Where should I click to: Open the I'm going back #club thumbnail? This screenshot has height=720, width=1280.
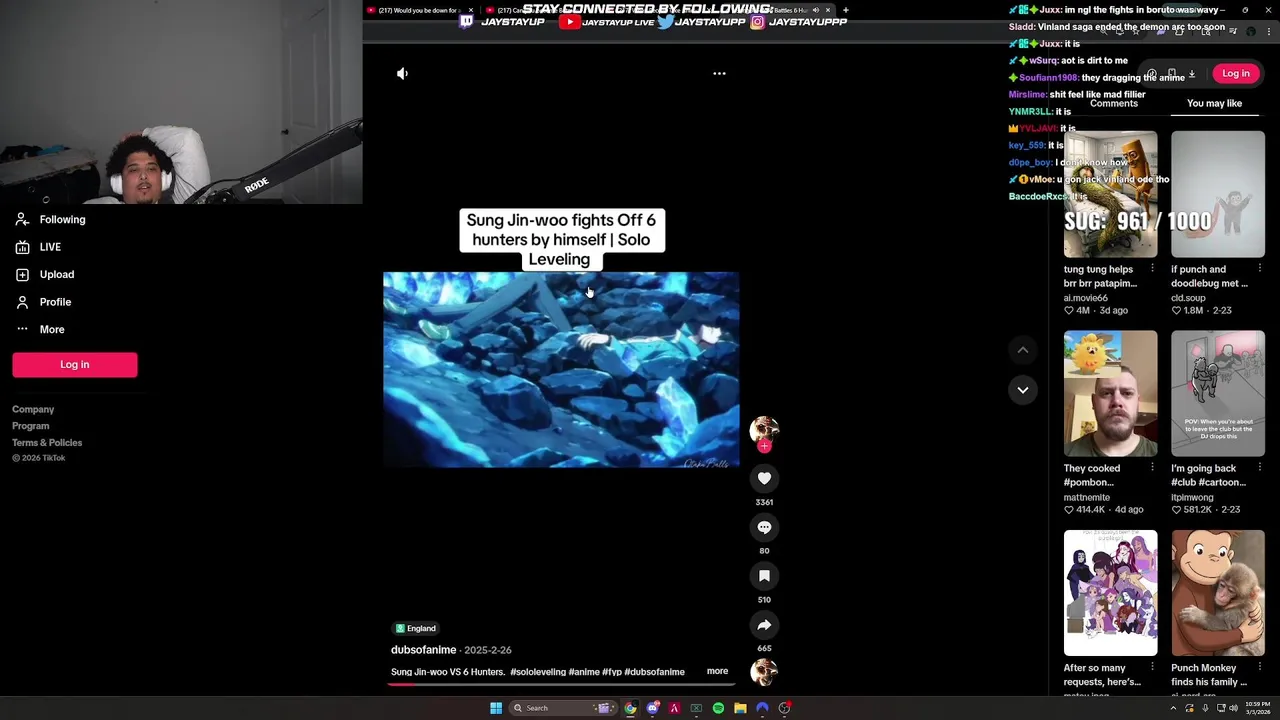[x=1217, y=393]
